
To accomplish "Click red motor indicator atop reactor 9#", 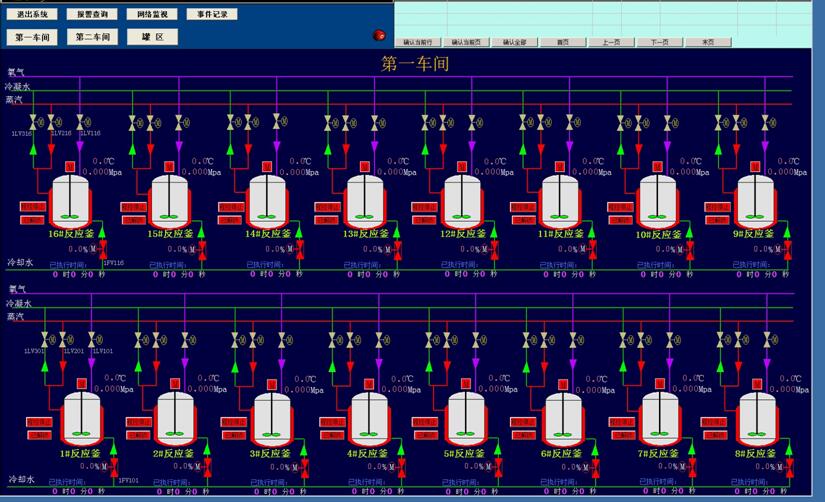I will (x=755, y=167).
